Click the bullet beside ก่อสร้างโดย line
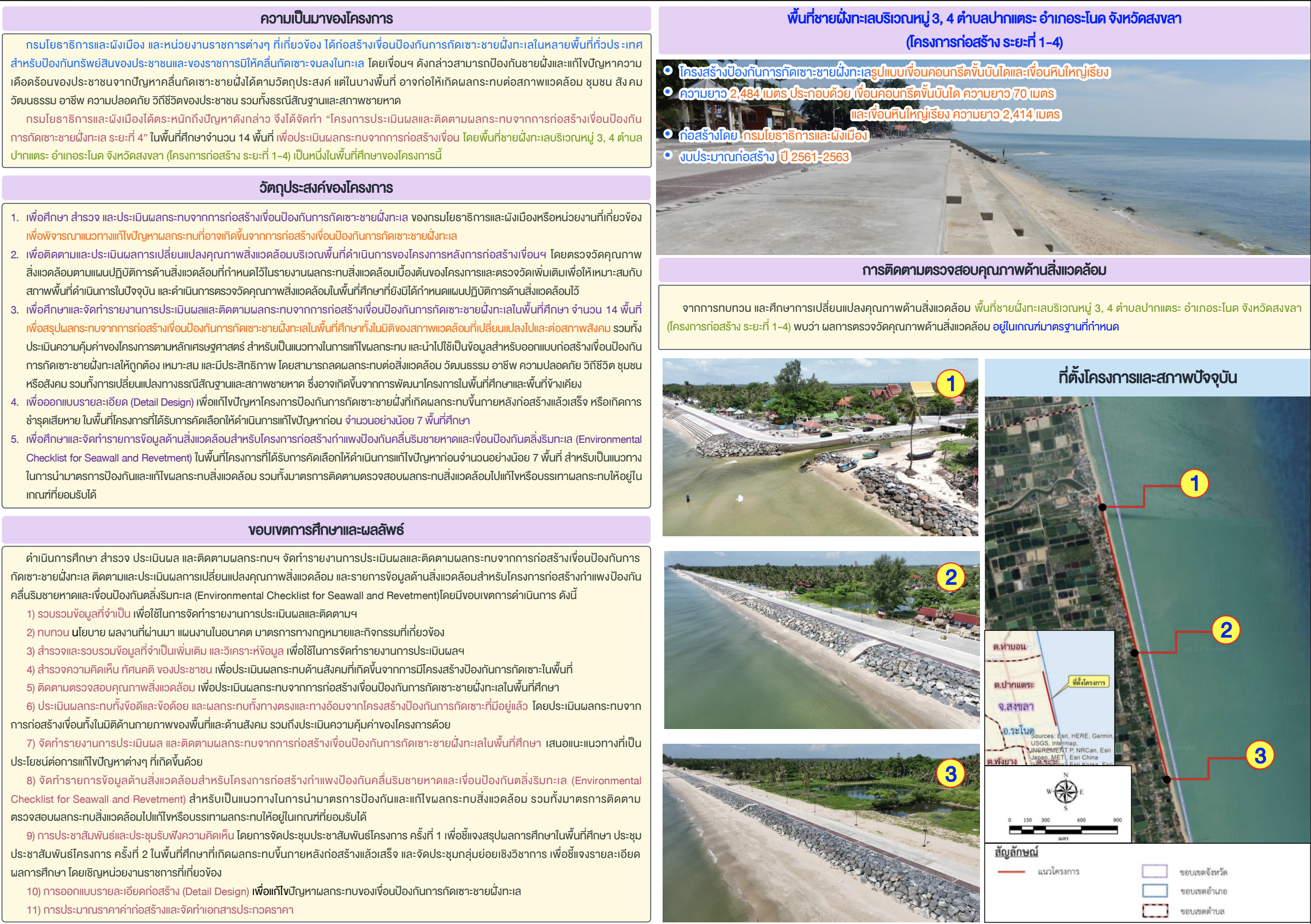Image resolution: width=1311 pixels, height=924 pixels. (x=668, y=134)
